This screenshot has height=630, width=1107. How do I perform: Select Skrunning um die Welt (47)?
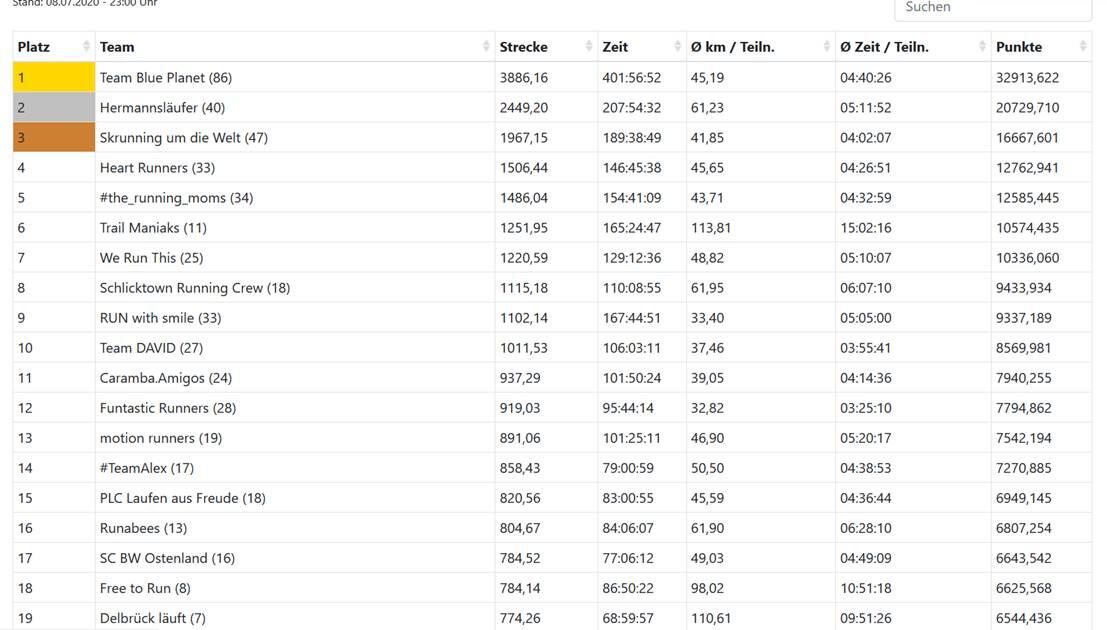184,137
